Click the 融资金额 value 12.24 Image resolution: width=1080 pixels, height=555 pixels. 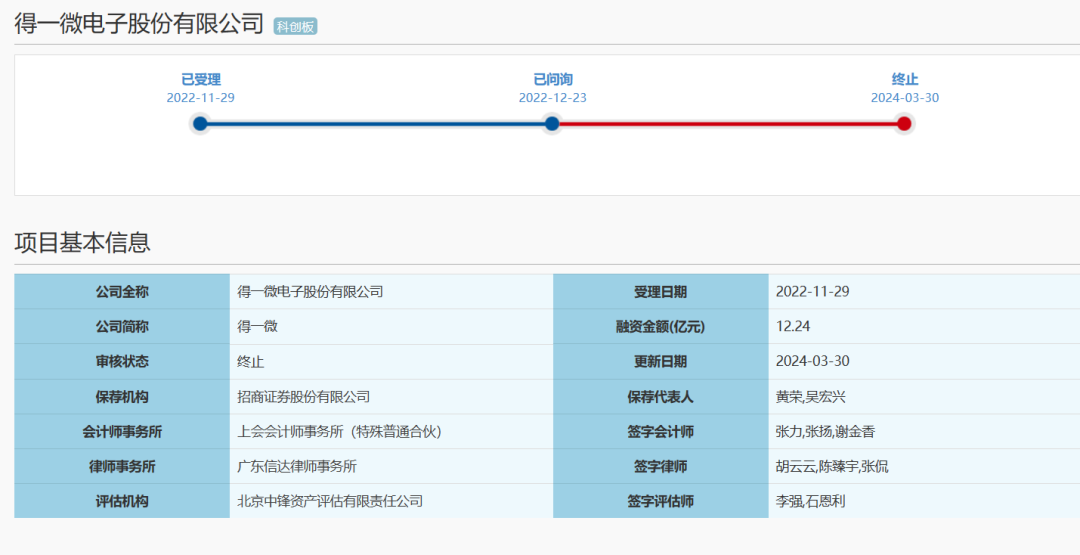(x=793, y=327)
